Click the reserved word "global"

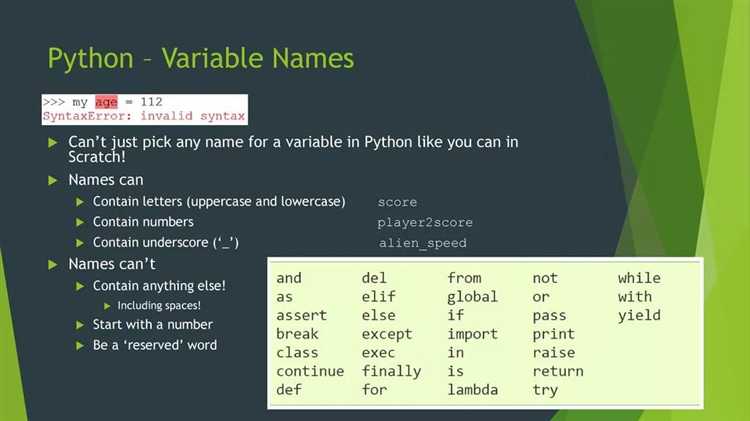[x=473, y=297]
